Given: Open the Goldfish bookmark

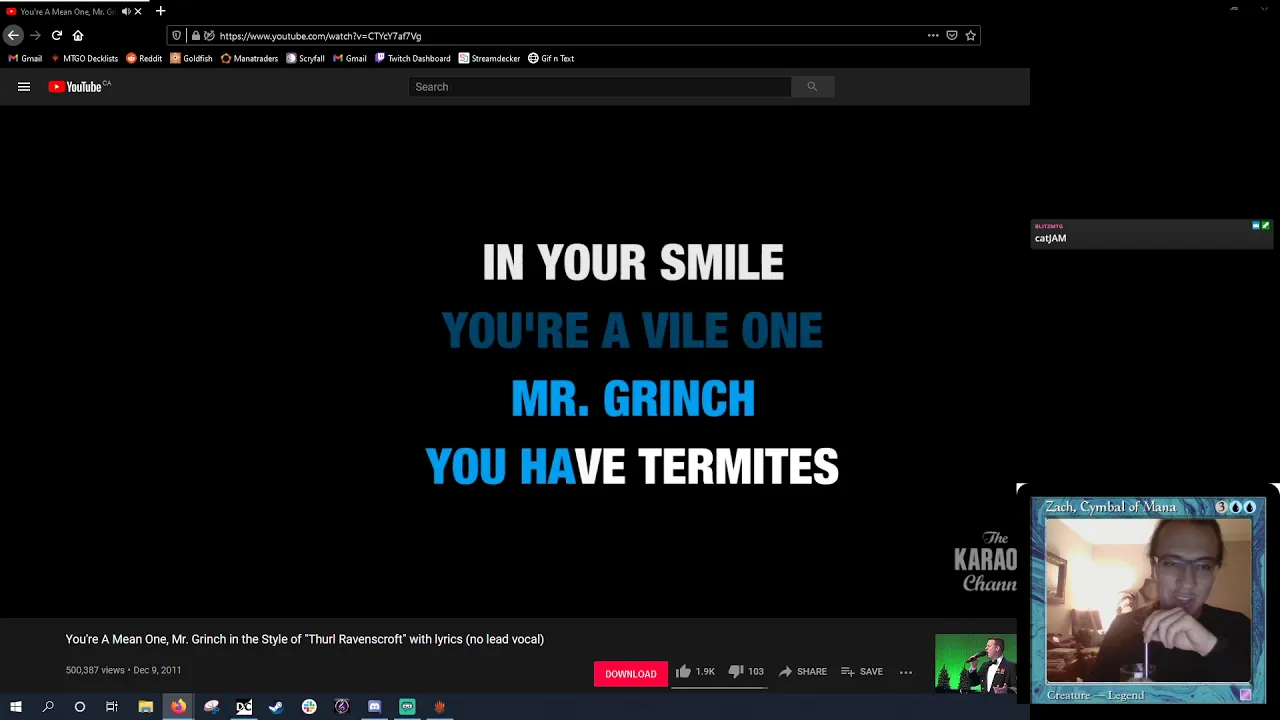Looking at the screenshot, I should [x=191, y=58].
